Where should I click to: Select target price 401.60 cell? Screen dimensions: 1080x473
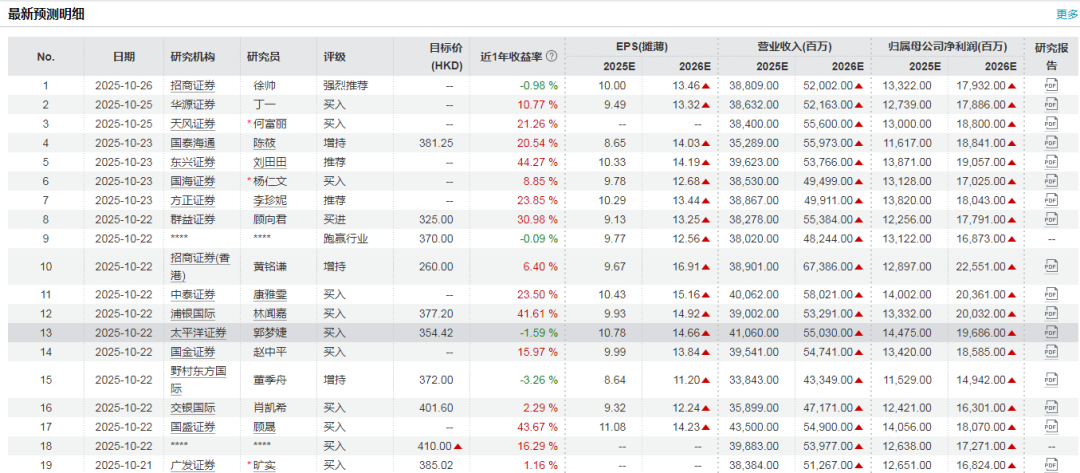(437, 408)
